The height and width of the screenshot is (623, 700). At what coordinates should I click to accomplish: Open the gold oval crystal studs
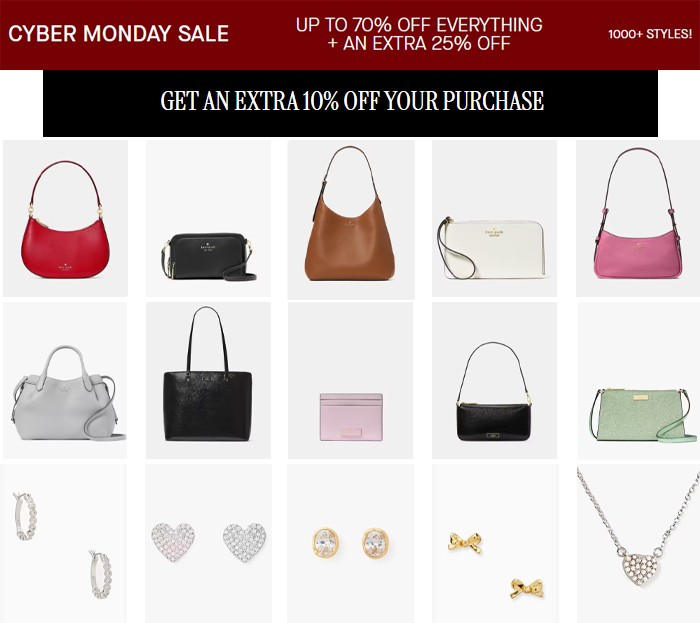(x=350, y=544)
